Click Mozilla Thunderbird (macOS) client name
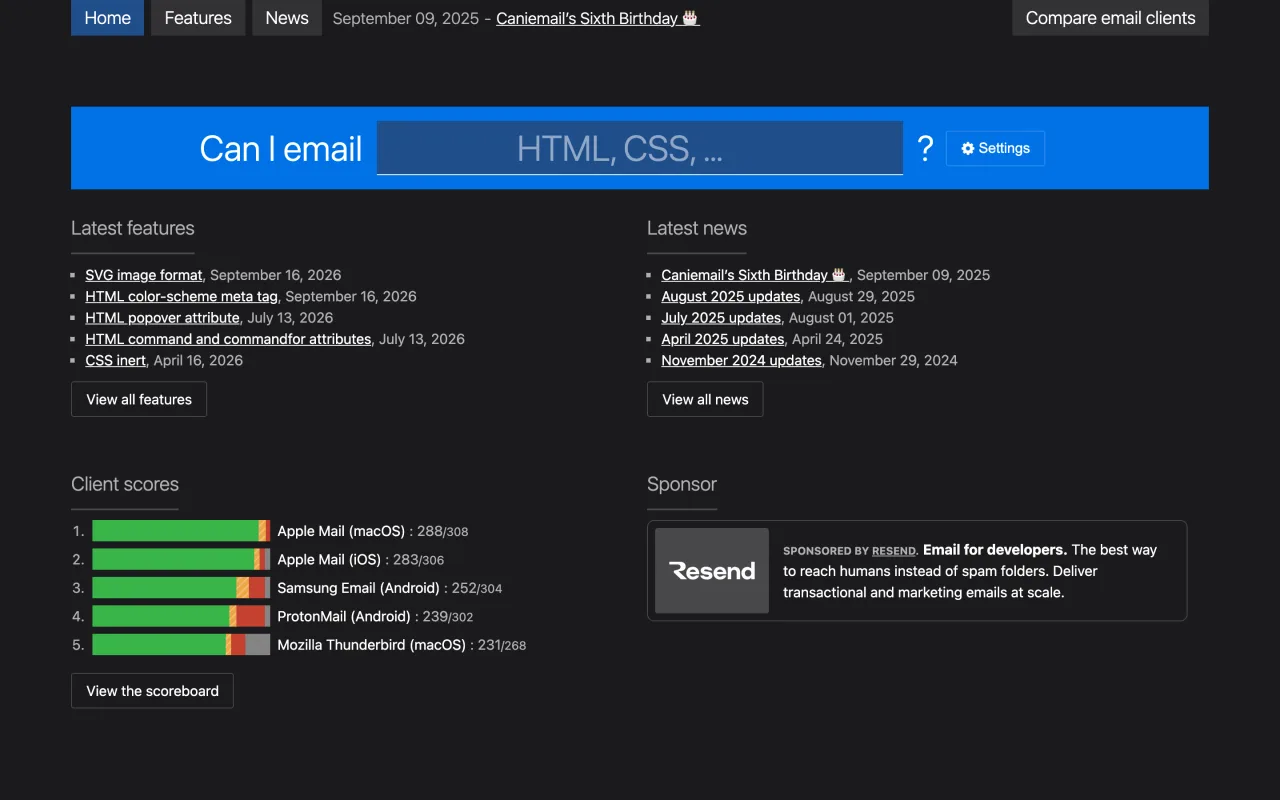Image resolution: width=1280 pixels, height=800 pixels. tap(371, 645)
